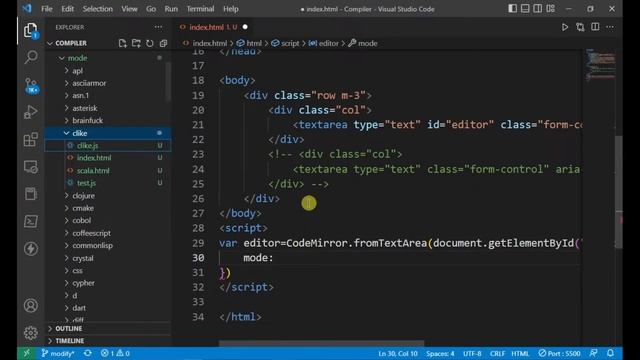
Task: Open test.js file in explorer
Action: pos(108,183)
